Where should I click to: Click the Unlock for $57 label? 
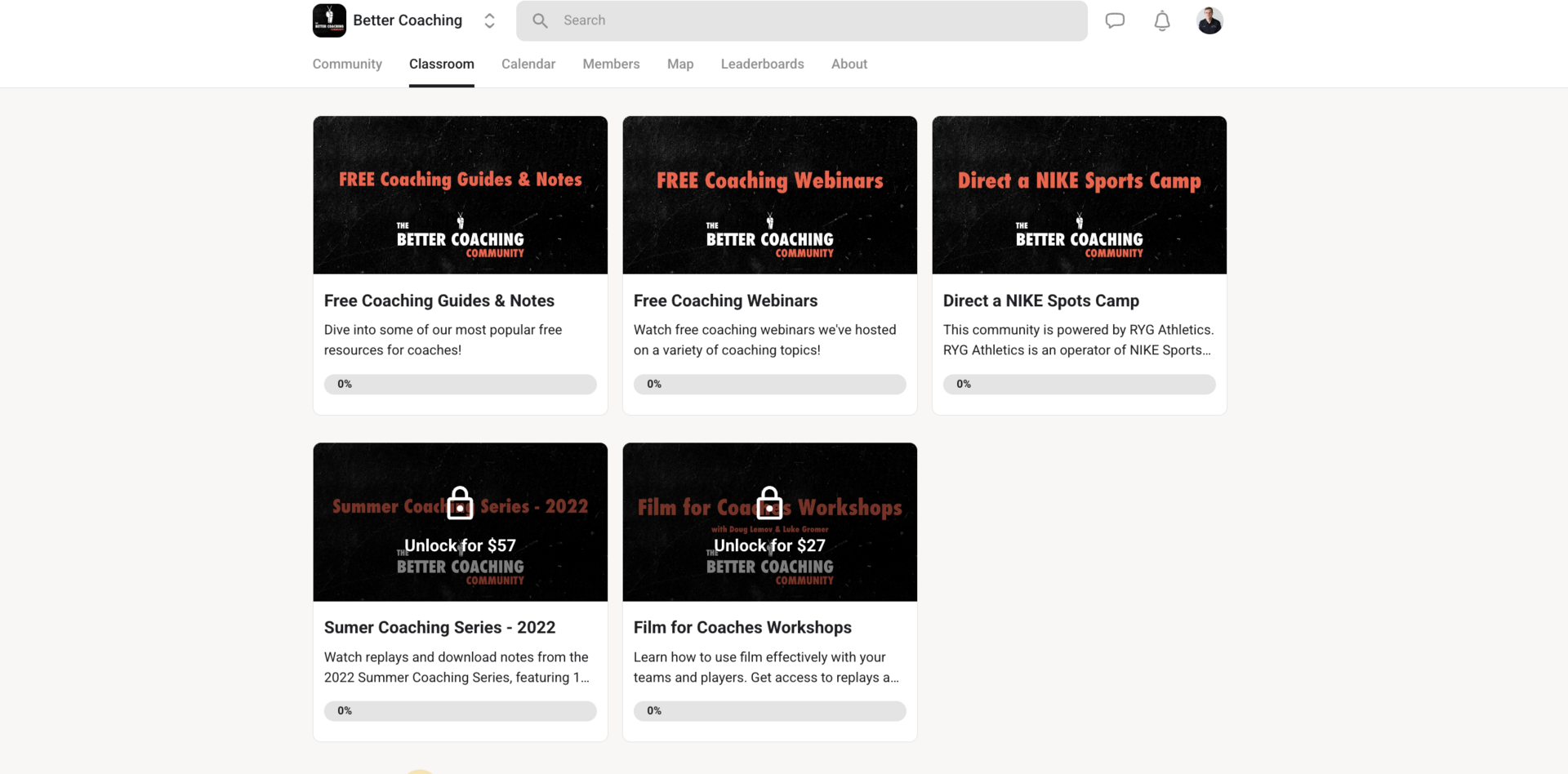461,545
